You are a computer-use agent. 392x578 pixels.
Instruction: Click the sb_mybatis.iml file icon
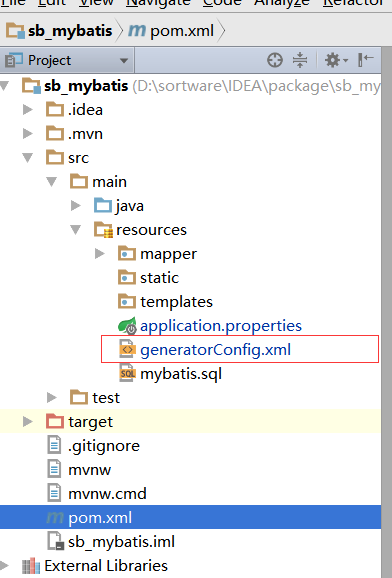pos(55,541)
